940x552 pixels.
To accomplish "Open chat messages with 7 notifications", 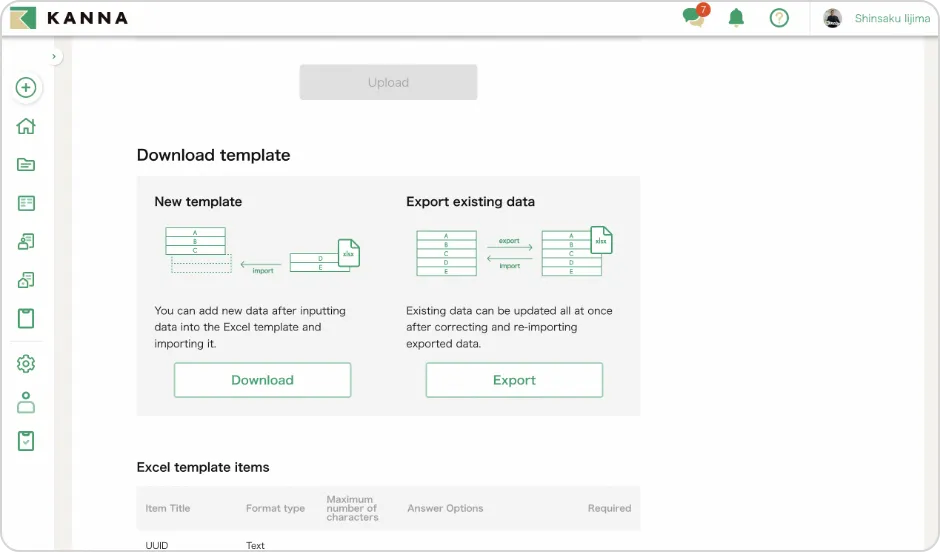I will [693, 18].
